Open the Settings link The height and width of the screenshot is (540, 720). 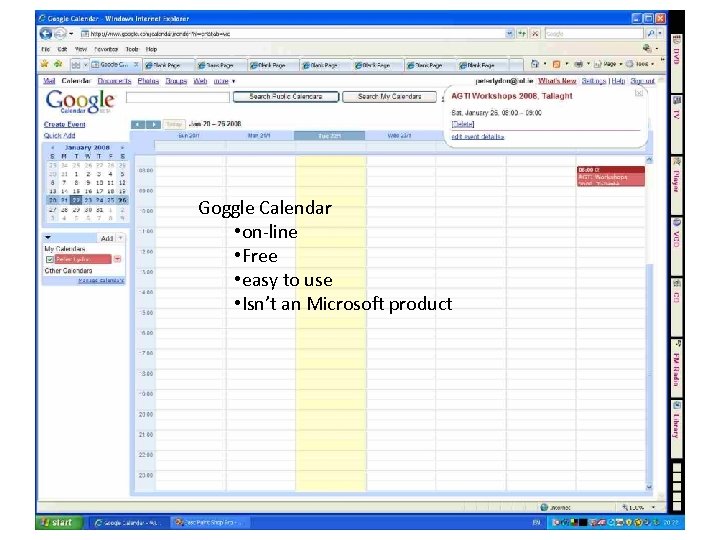594,81
